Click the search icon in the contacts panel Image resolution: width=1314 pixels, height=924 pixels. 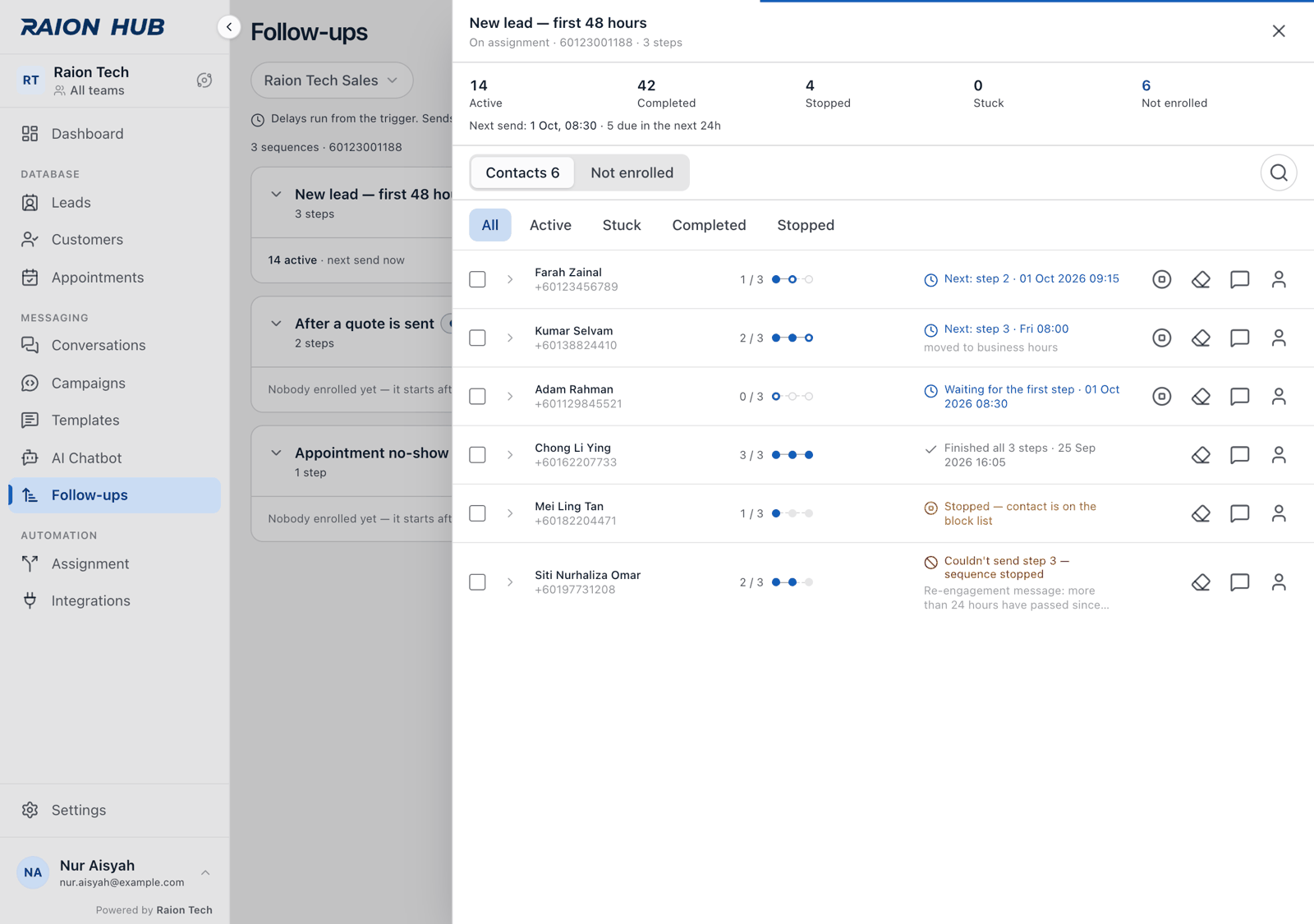pos(1279,172)
